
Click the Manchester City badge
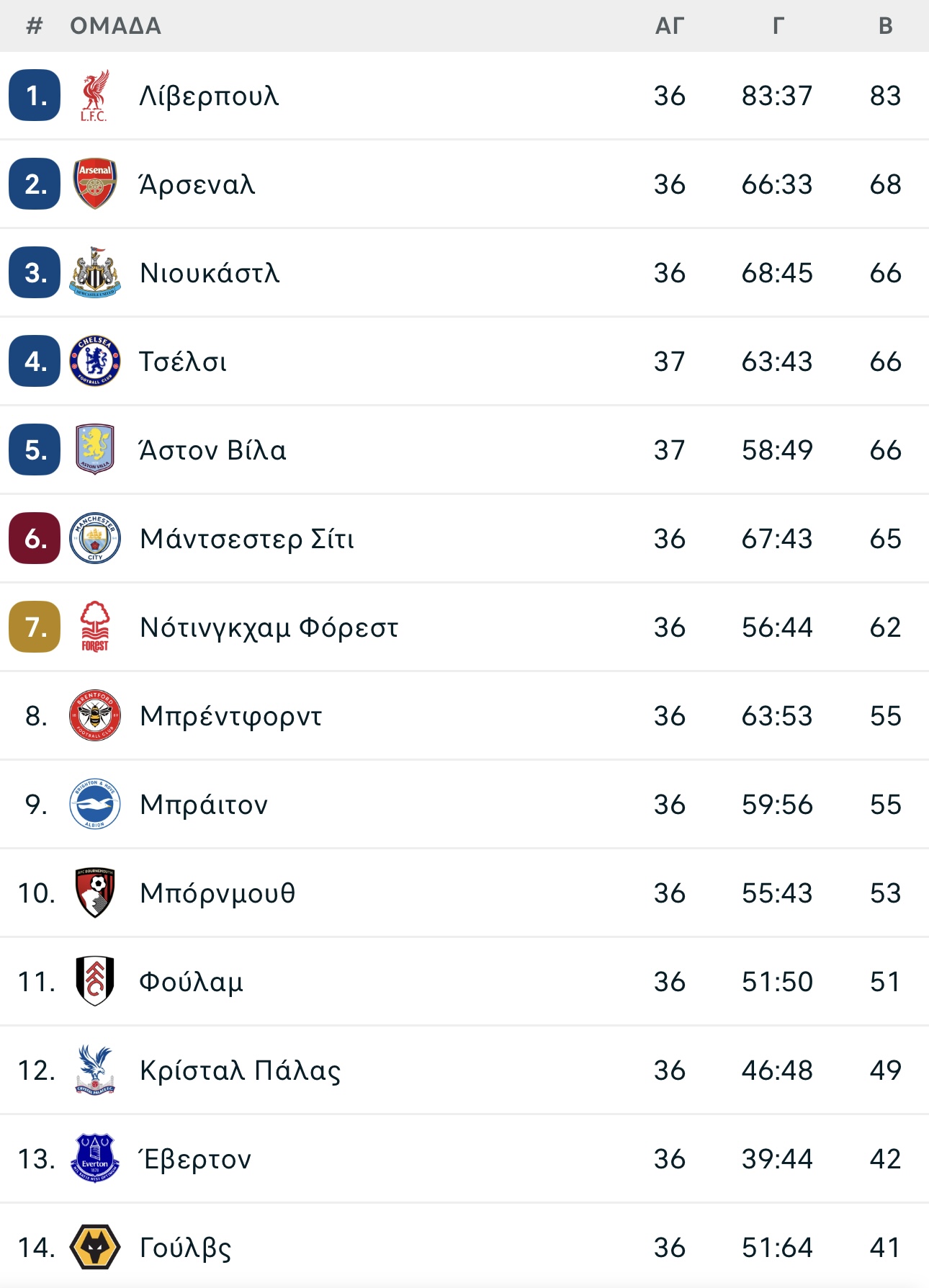(x=95, y=539)
